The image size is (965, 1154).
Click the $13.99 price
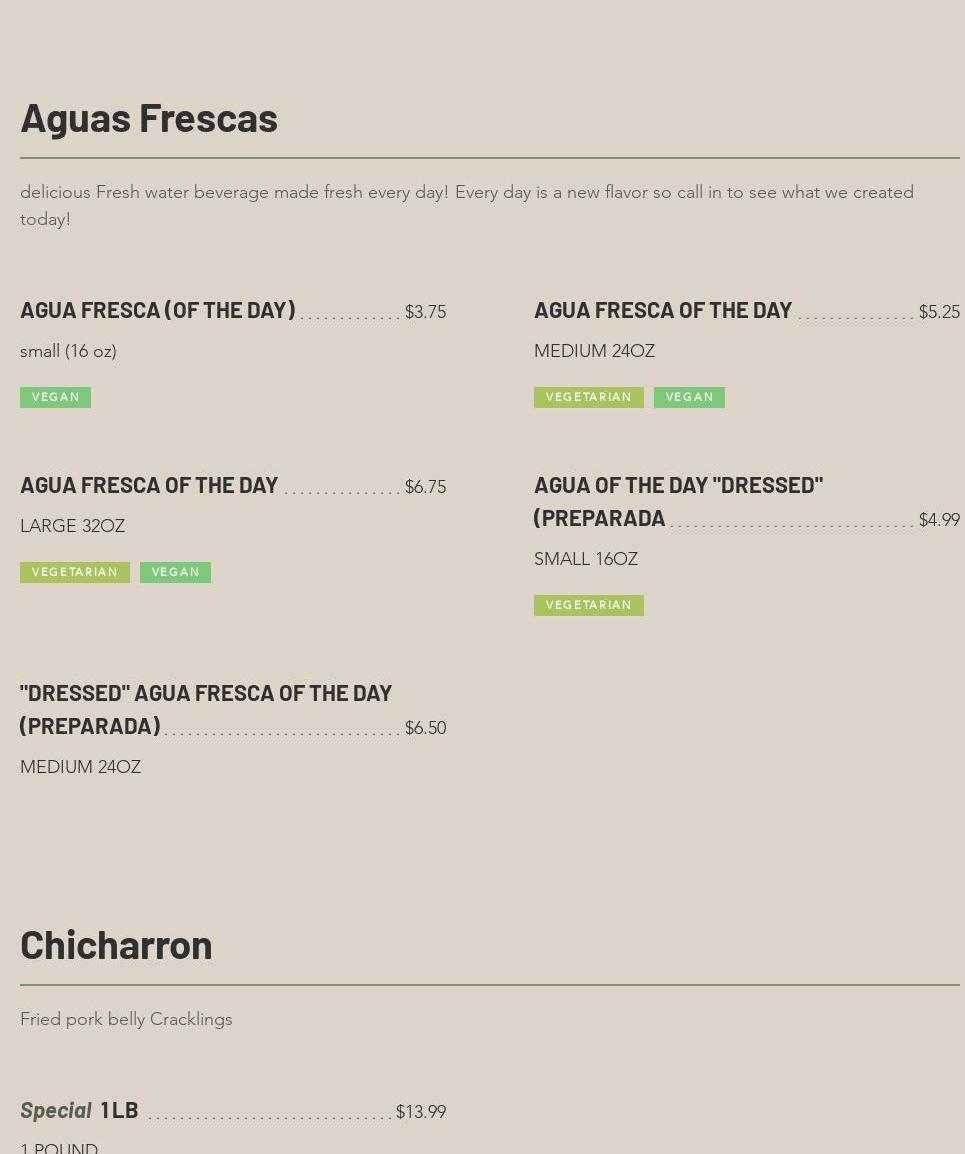420,1112
